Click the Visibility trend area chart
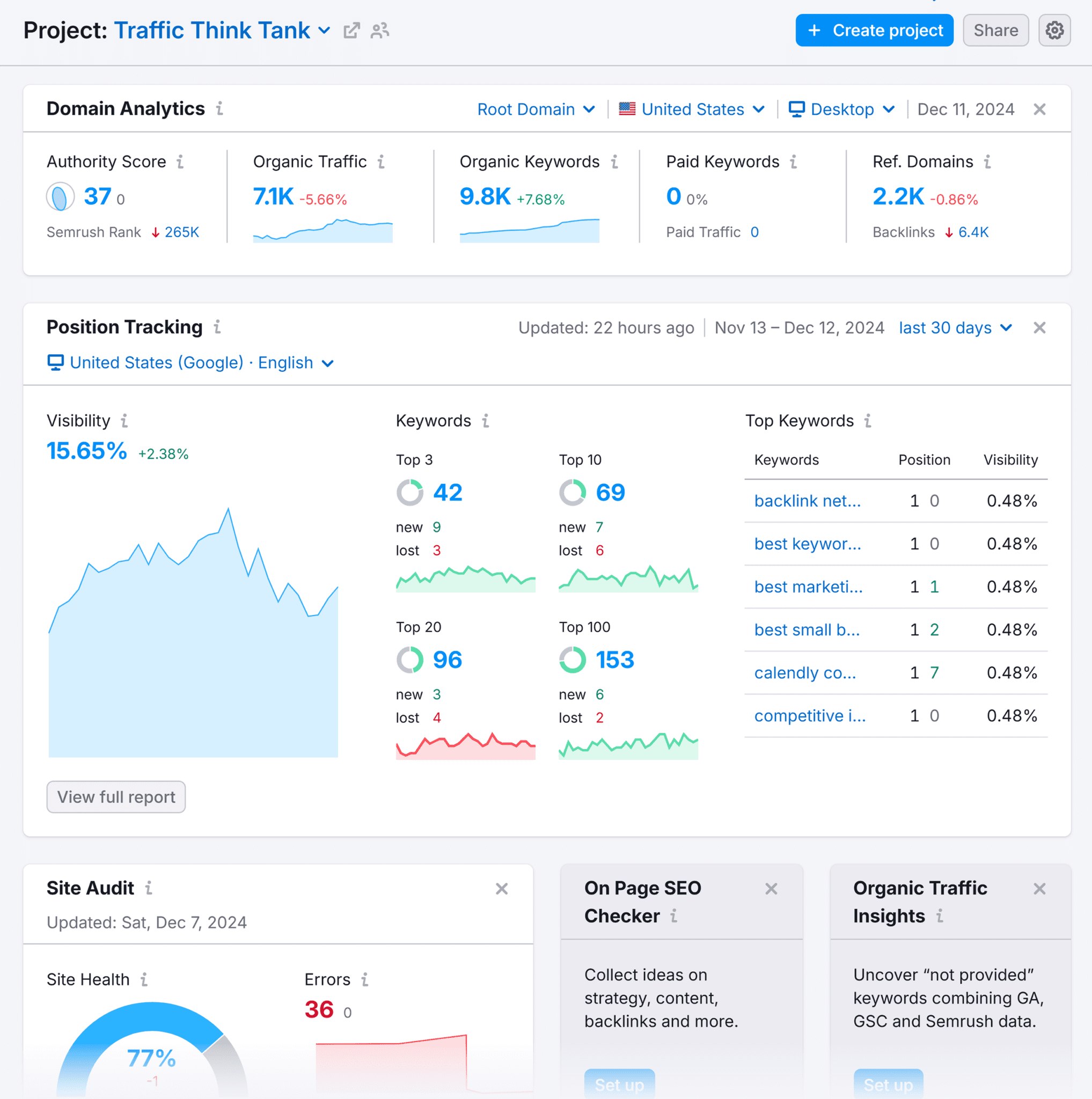The height and width of the screenshot is (1099, 1092). coord(193,633)
